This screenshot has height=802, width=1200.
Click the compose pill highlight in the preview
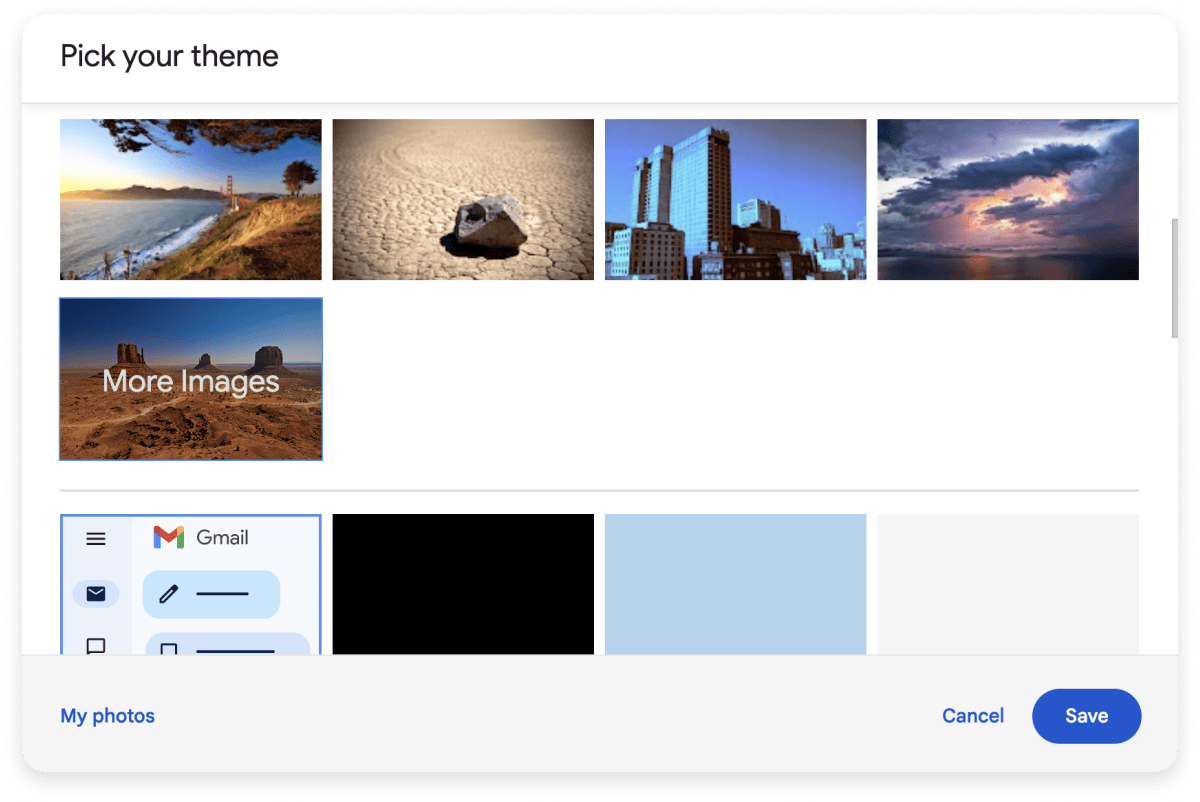coord(211,593)
